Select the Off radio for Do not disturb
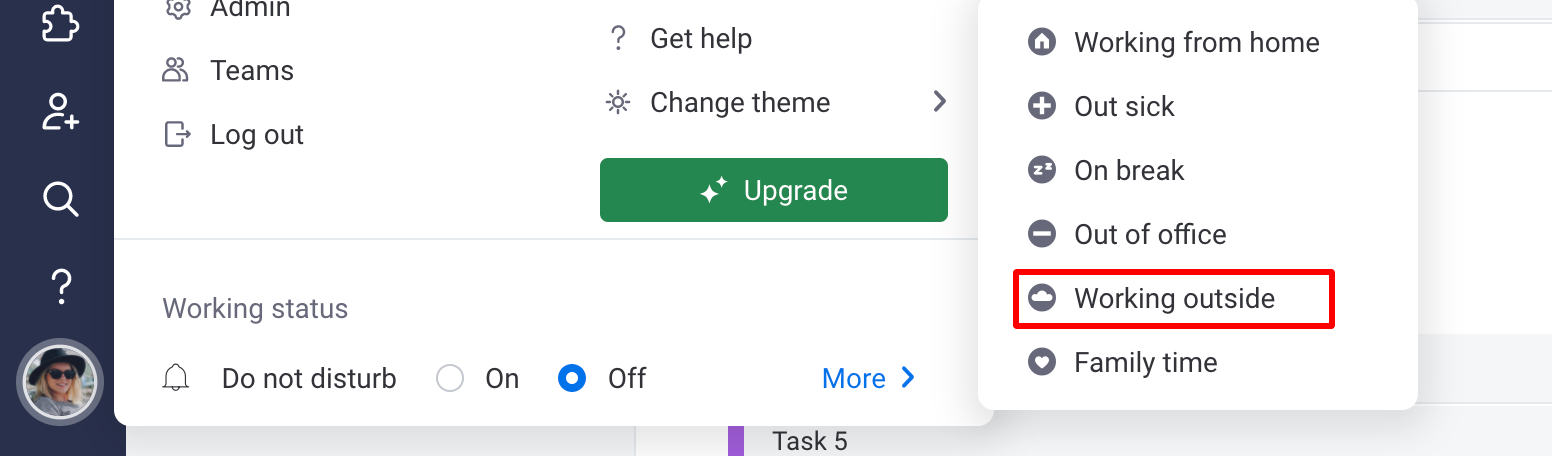1552x456 pixels. [x=572, y=378]
